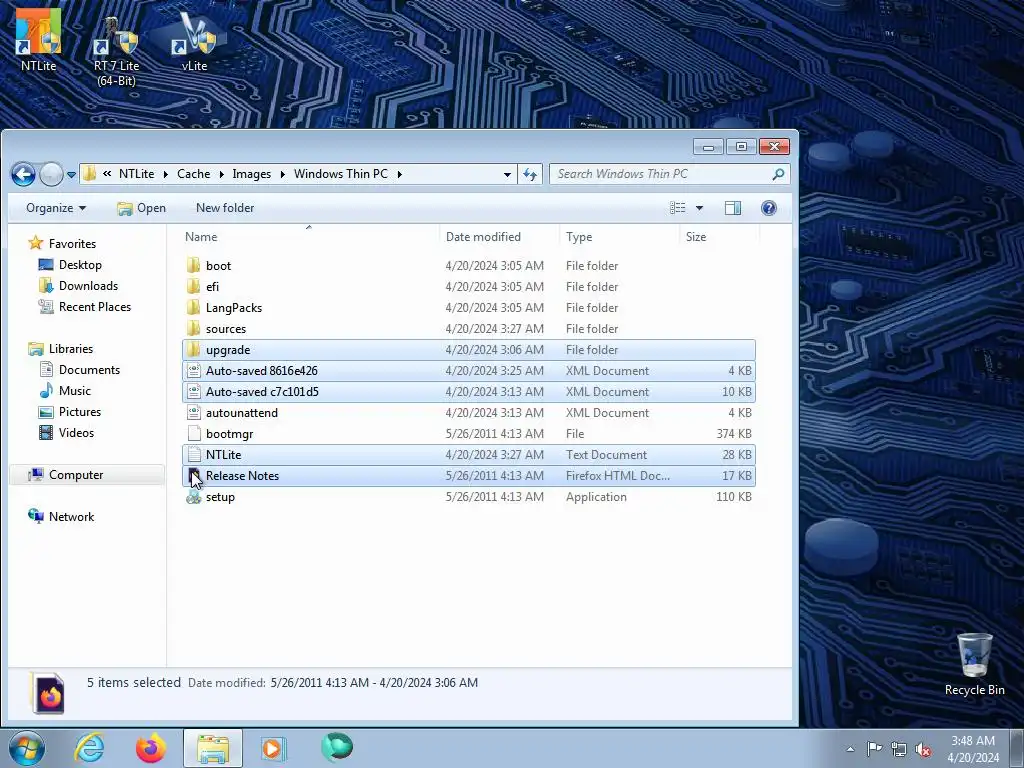Open recent pages dropdown beside navigation arrows
Viewport: 1024px width, 768px height.
(x=71, y=174)
